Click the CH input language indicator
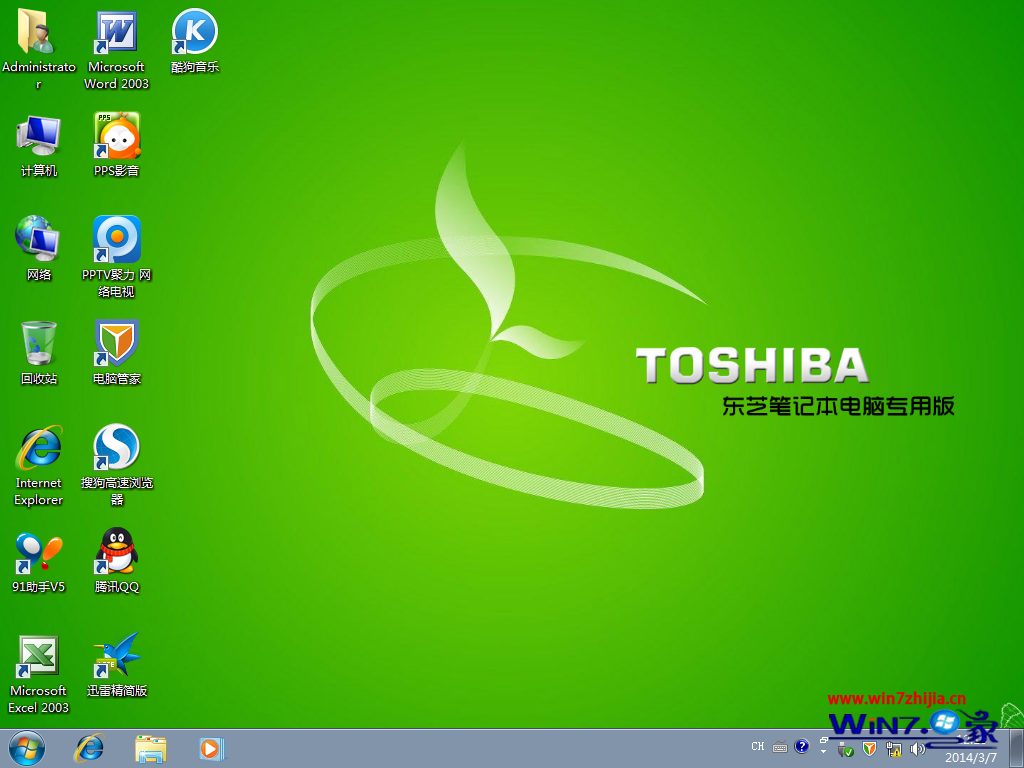The image size is (1024, 768). tap(758, 746)
